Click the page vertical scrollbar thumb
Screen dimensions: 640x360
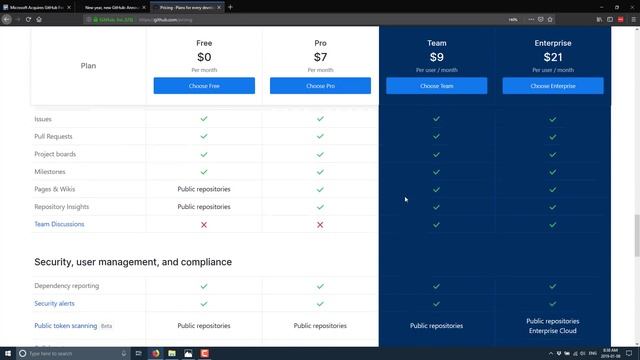[x=636, y=236]
